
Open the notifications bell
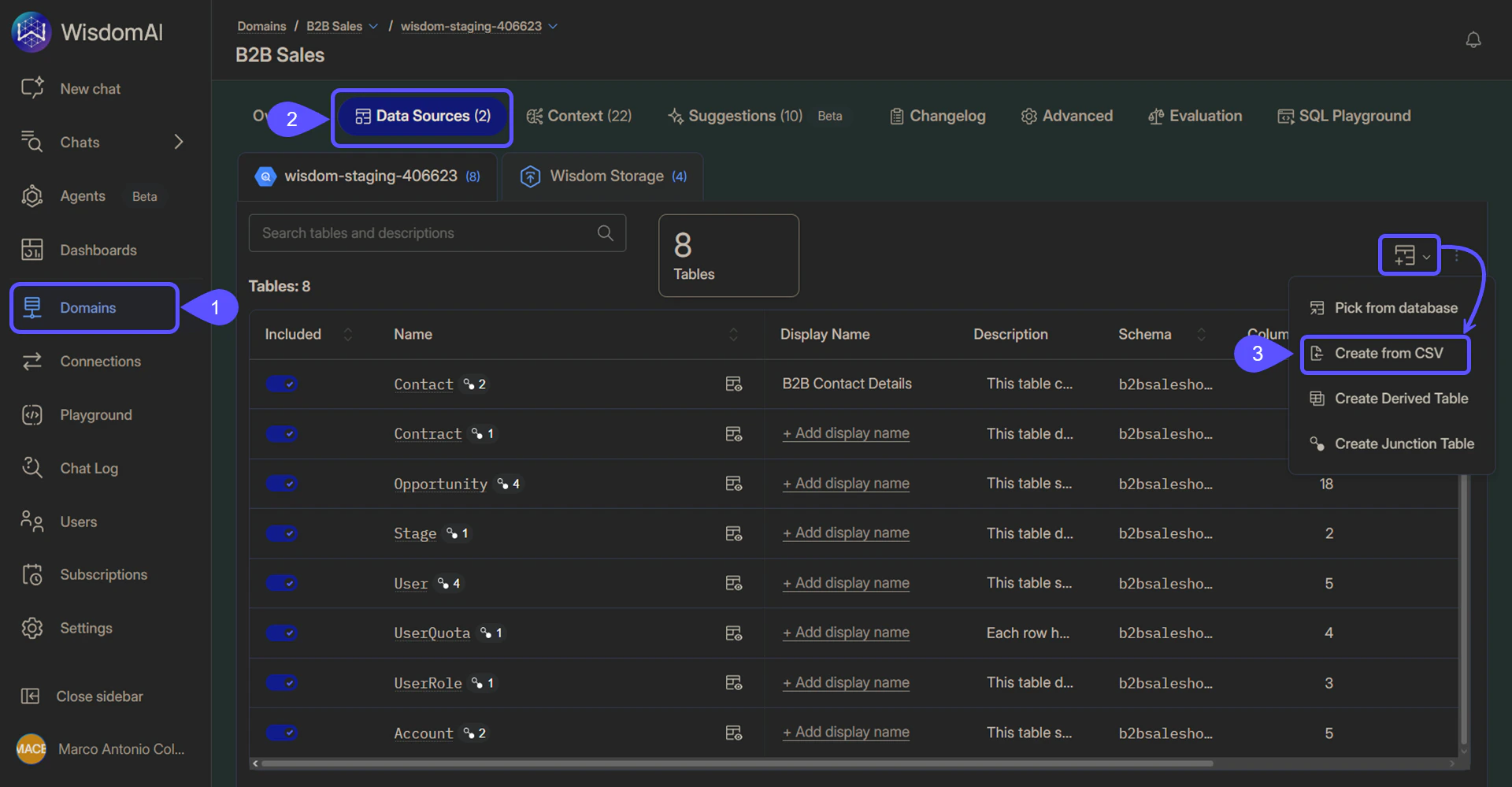pyautogui.click(x=1473, y=39)
